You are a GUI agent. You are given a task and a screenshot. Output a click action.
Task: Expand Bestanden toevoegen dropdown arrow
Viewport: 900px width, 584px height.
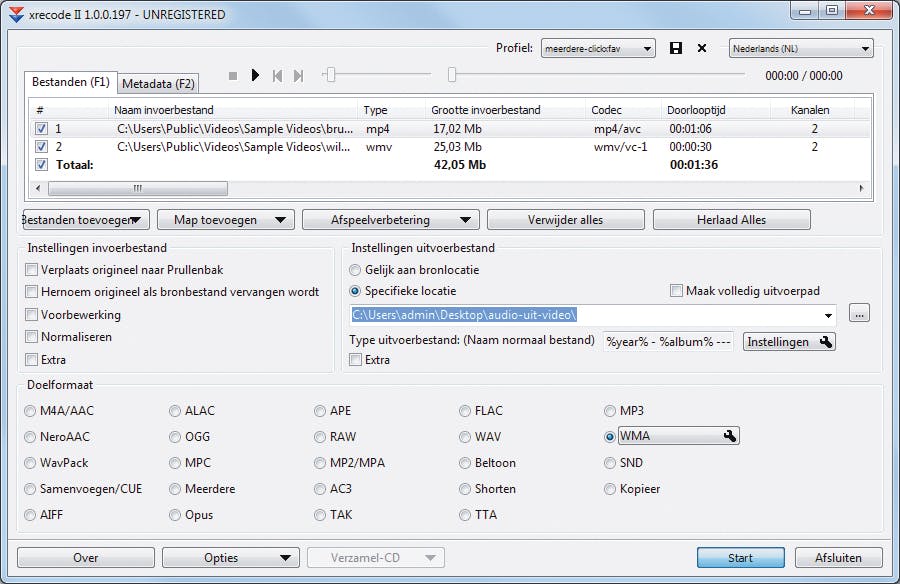136,220
